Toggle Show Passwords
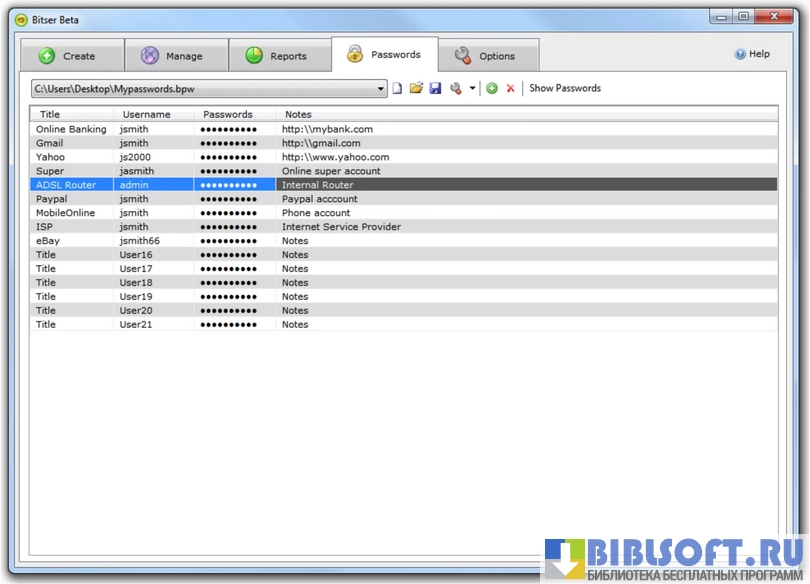Screen dimensions: 810x584 (x=565, y=89)
